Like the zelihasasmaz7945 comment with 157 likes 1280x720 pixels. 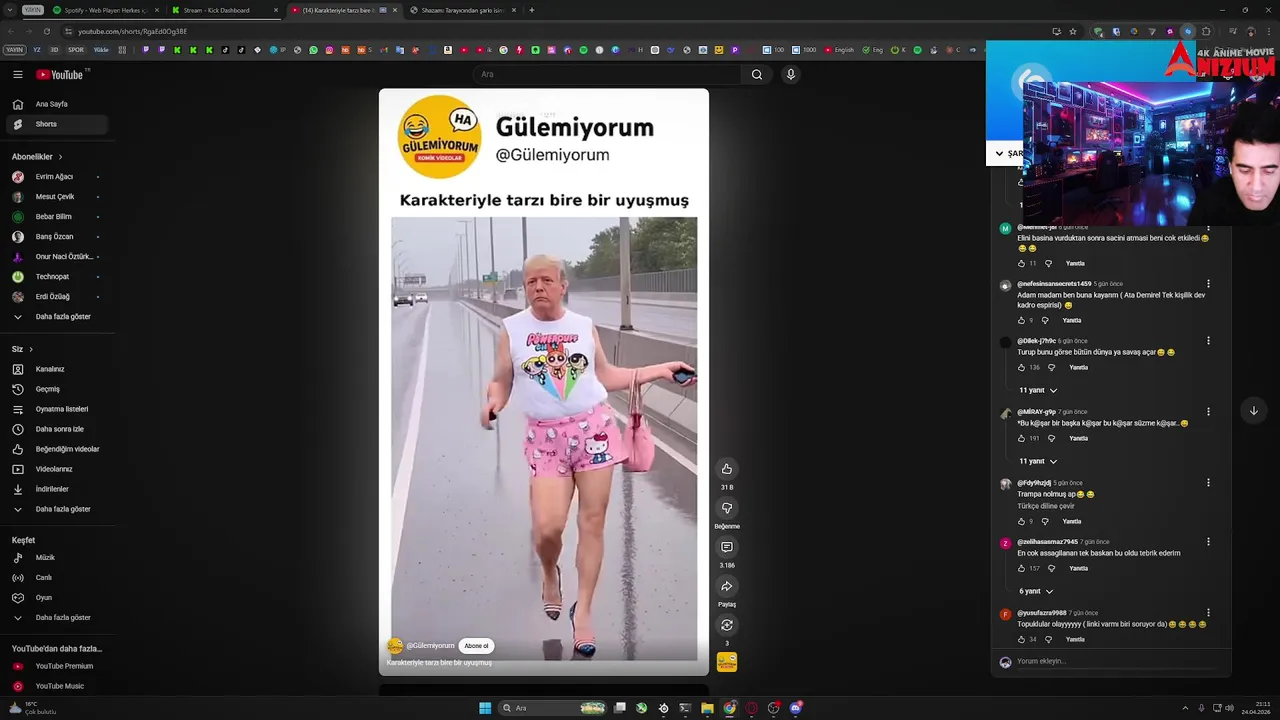pyautogui.click(x=1021, y=569)
